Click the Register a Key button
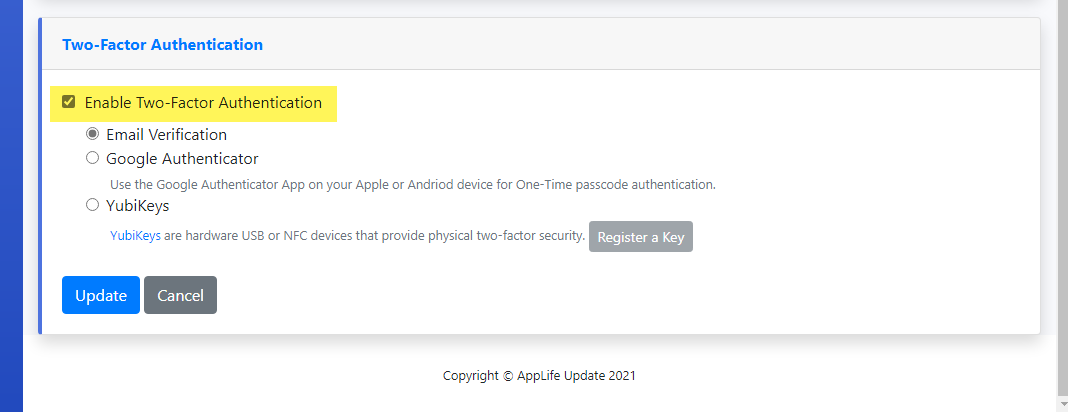The height and width of the screenshot is (412, 1068). (641, 236)
